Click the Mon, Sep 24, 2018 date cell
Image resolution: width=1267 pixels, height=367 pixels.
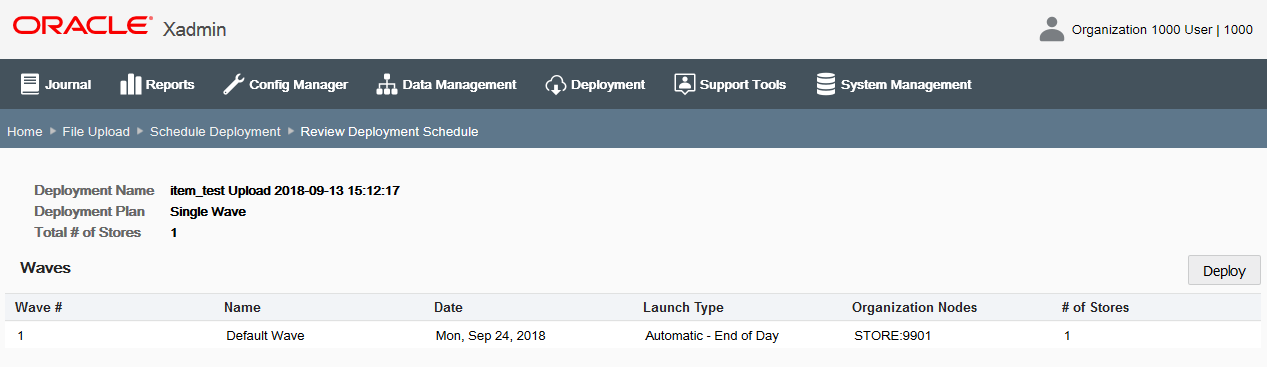[491, 336]
